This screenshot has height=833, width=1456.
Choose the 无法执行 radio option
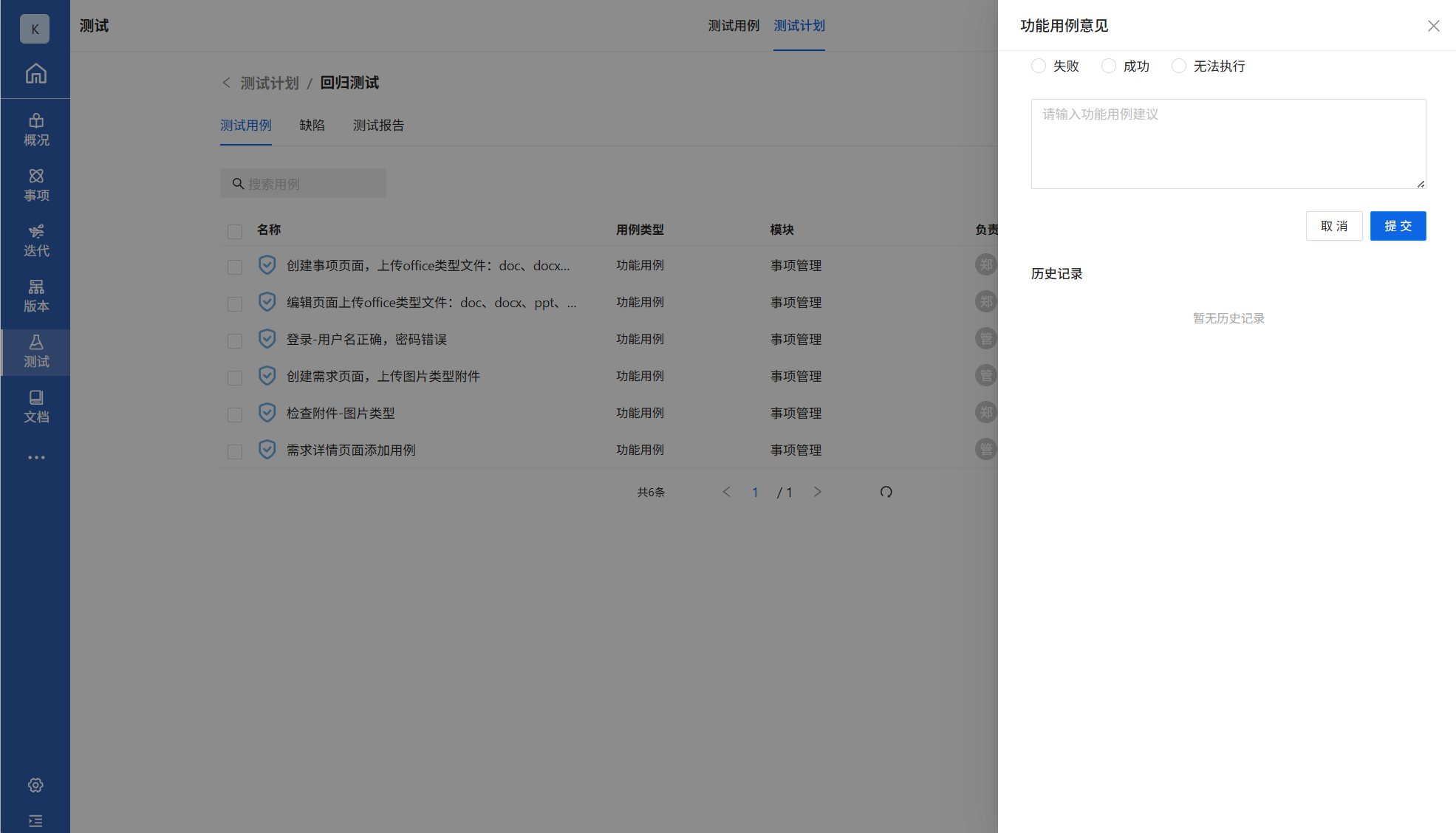[x=1179, y=66]
